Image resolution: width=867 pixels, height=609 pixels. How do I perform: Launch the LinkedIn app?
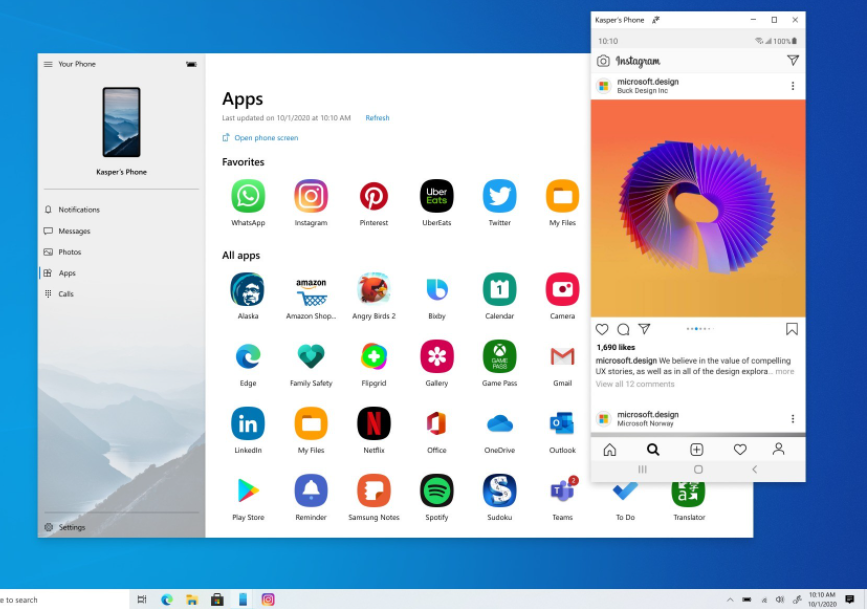[248, 424]
